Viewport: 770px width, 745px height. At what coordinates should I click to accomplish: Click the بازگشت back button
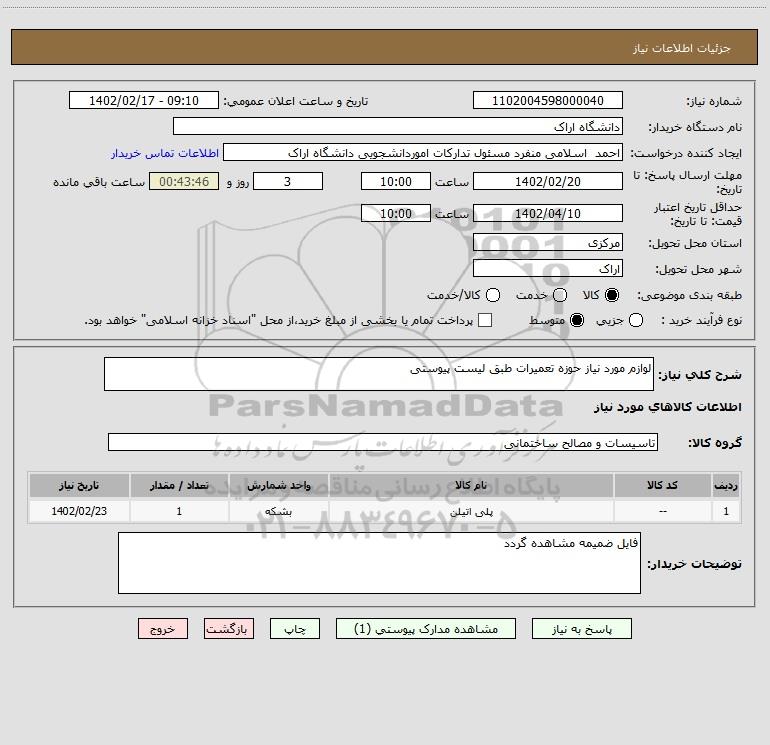coord(229,629)
